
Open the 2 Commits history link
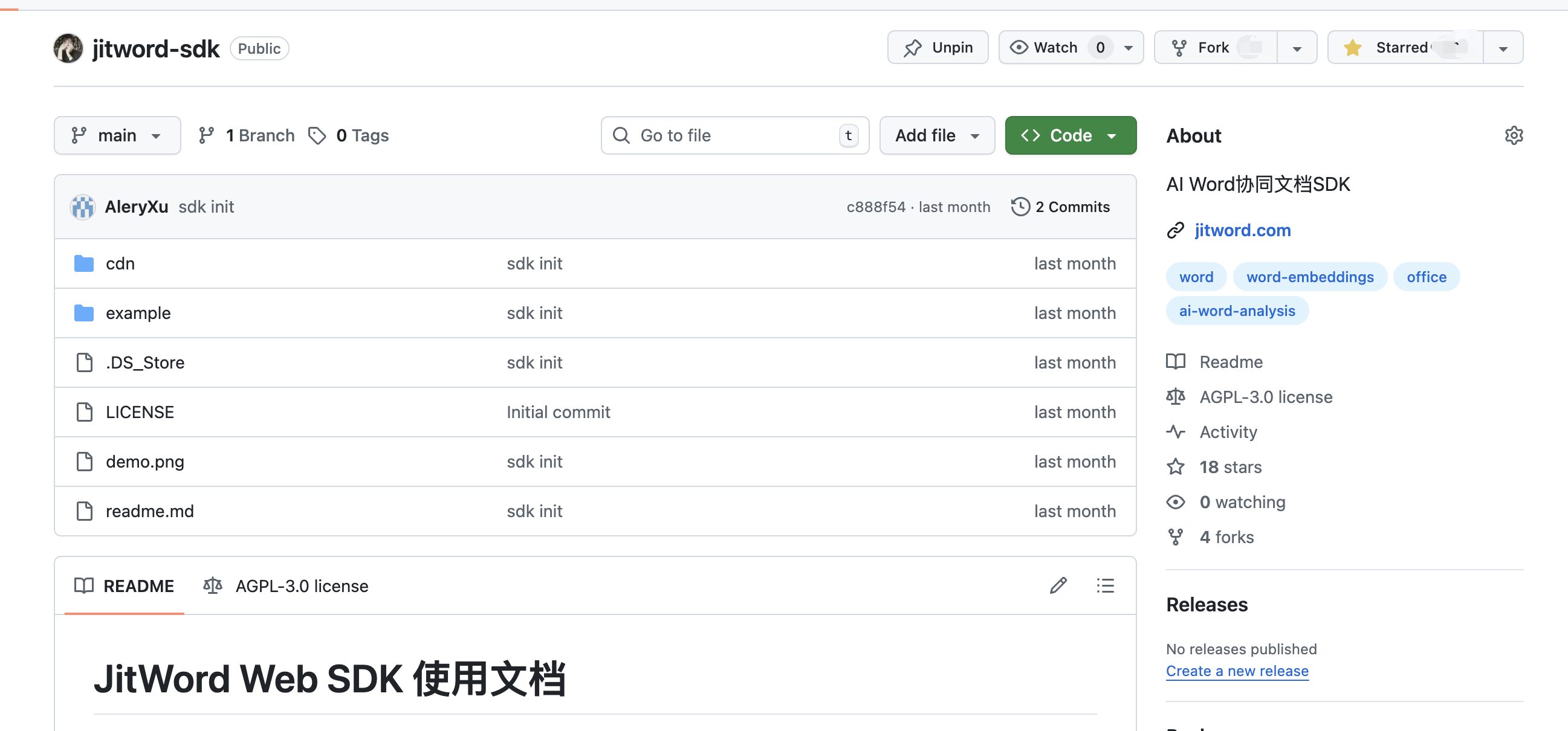(1060, 207)
